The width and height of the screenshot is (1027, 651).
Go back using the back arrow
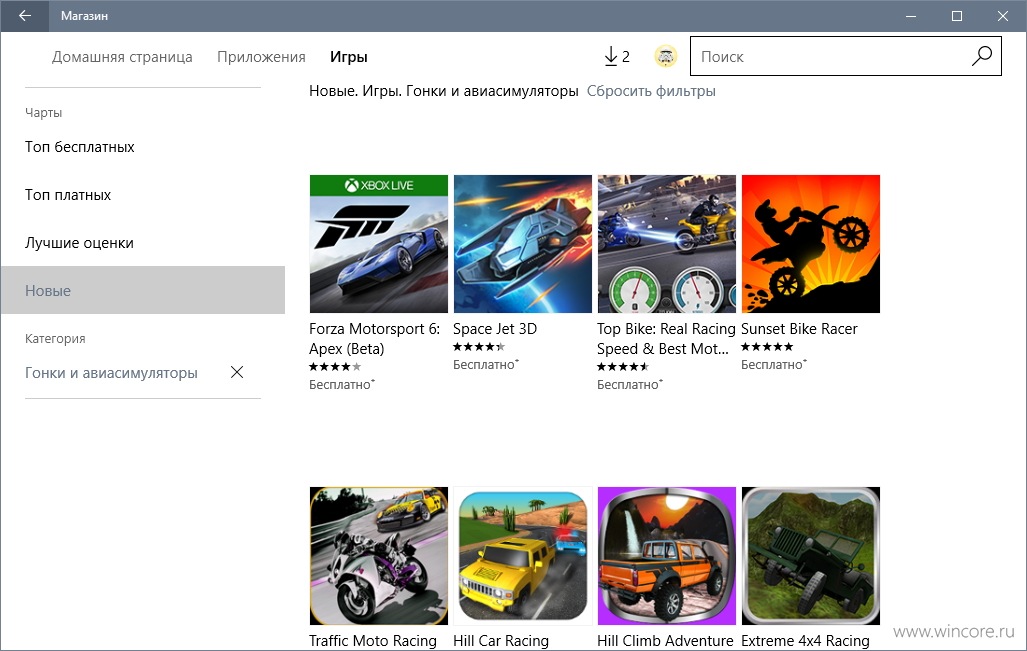[24, 16]
